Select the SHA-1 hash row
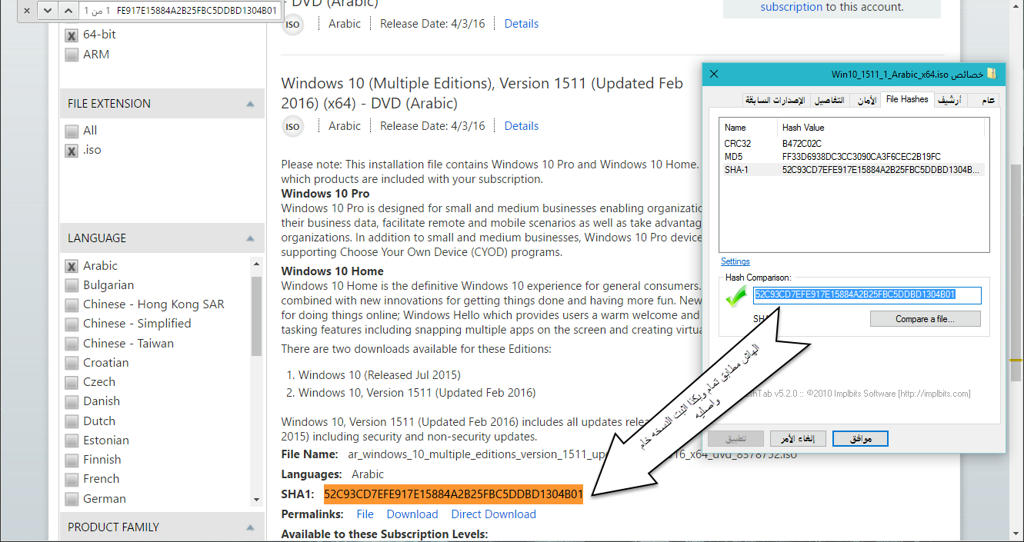Image resolution: width=1024 pixels, height=542 pixels. (x=854, y=170)
